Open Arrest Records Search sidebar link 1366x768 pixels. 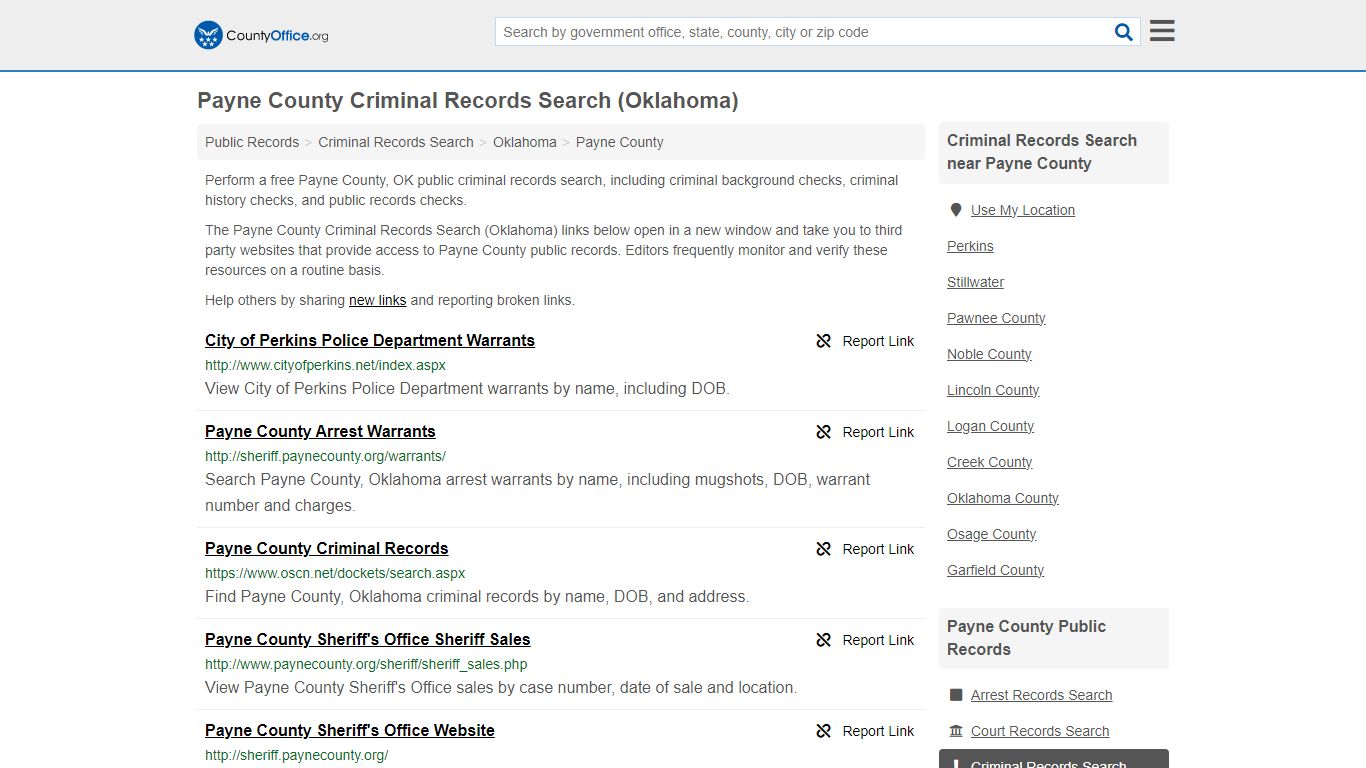click(x=1041, y=695)
